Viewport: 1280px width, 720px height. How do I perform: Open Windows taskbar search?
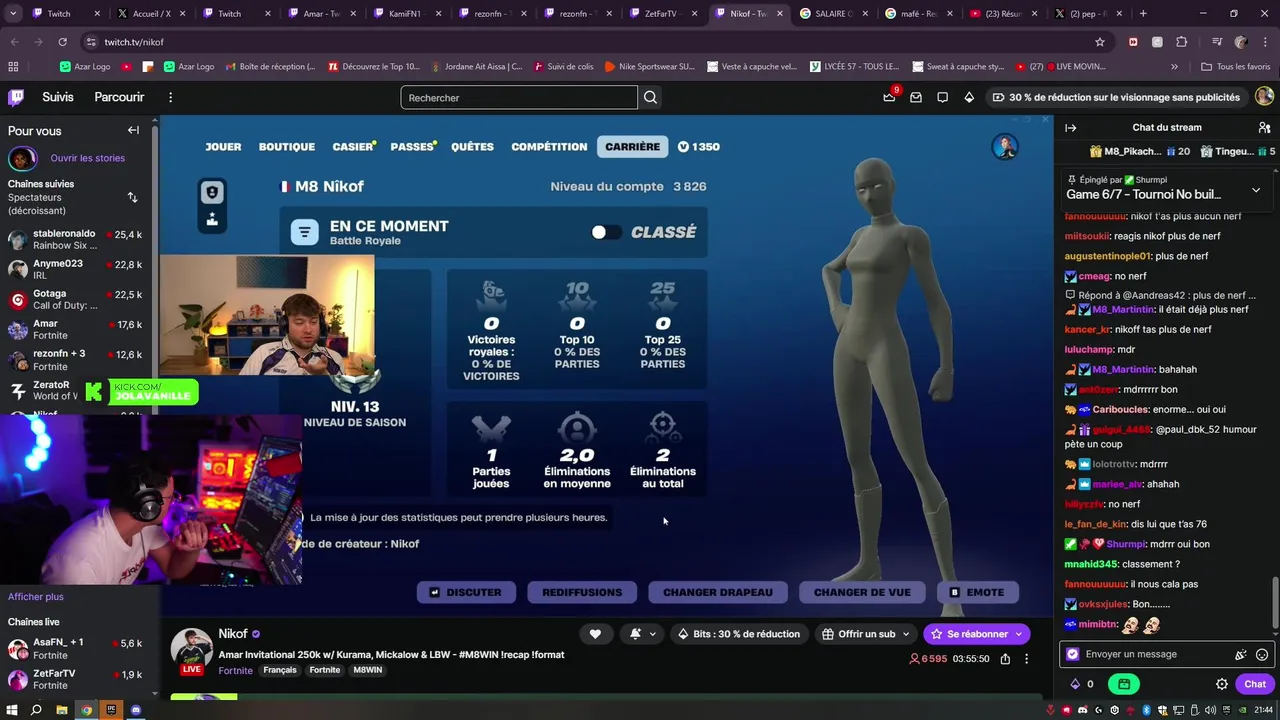36,710
